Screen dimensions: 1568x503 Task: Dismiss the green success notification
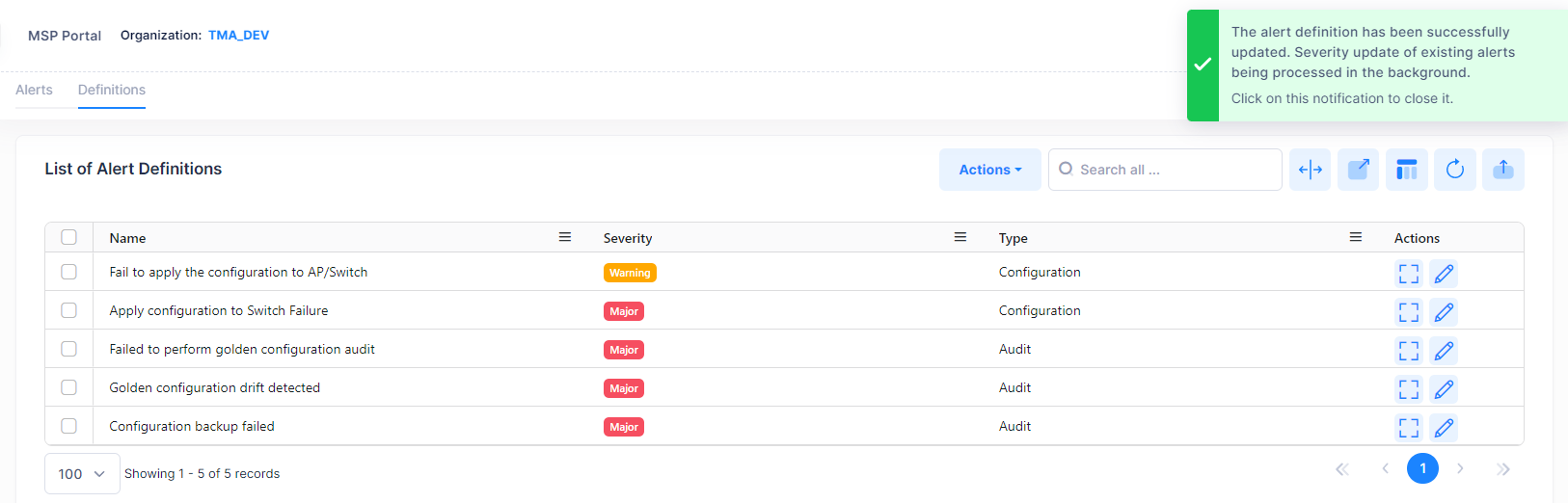pyautogui.click(x=1376, y=66)
